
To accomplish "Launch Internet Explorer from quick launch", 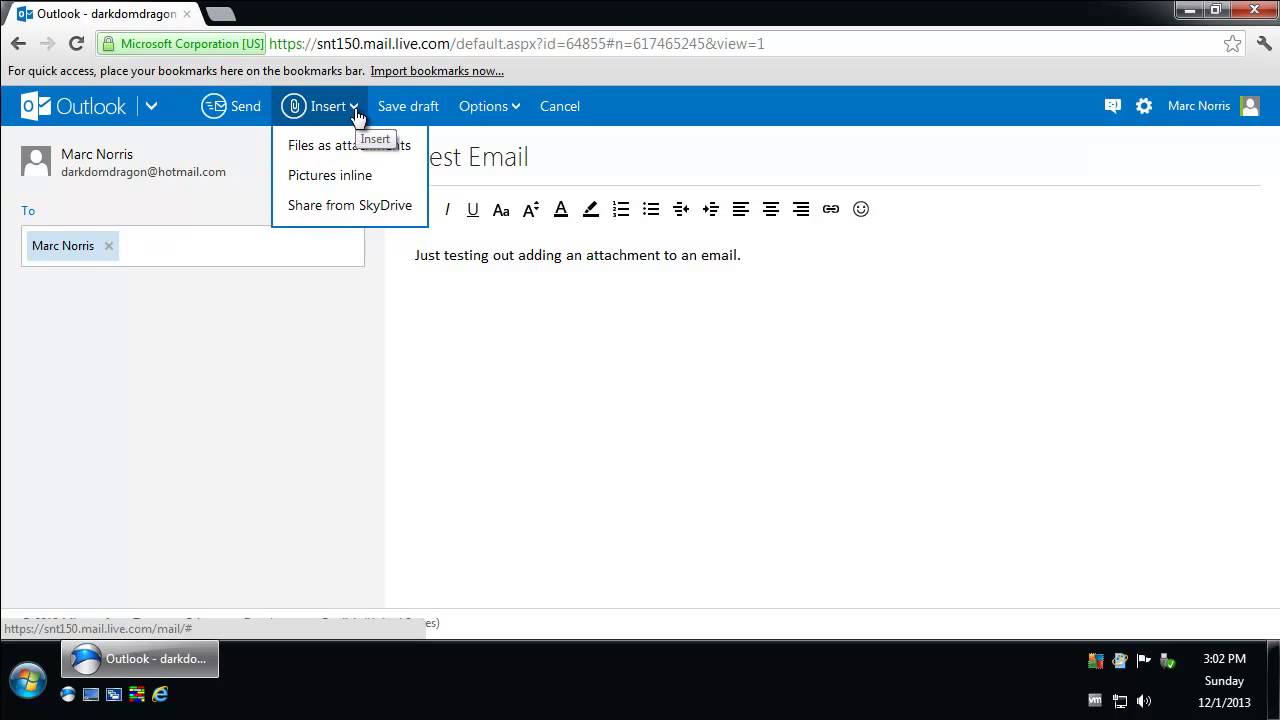I will click(x=160, y=694).
